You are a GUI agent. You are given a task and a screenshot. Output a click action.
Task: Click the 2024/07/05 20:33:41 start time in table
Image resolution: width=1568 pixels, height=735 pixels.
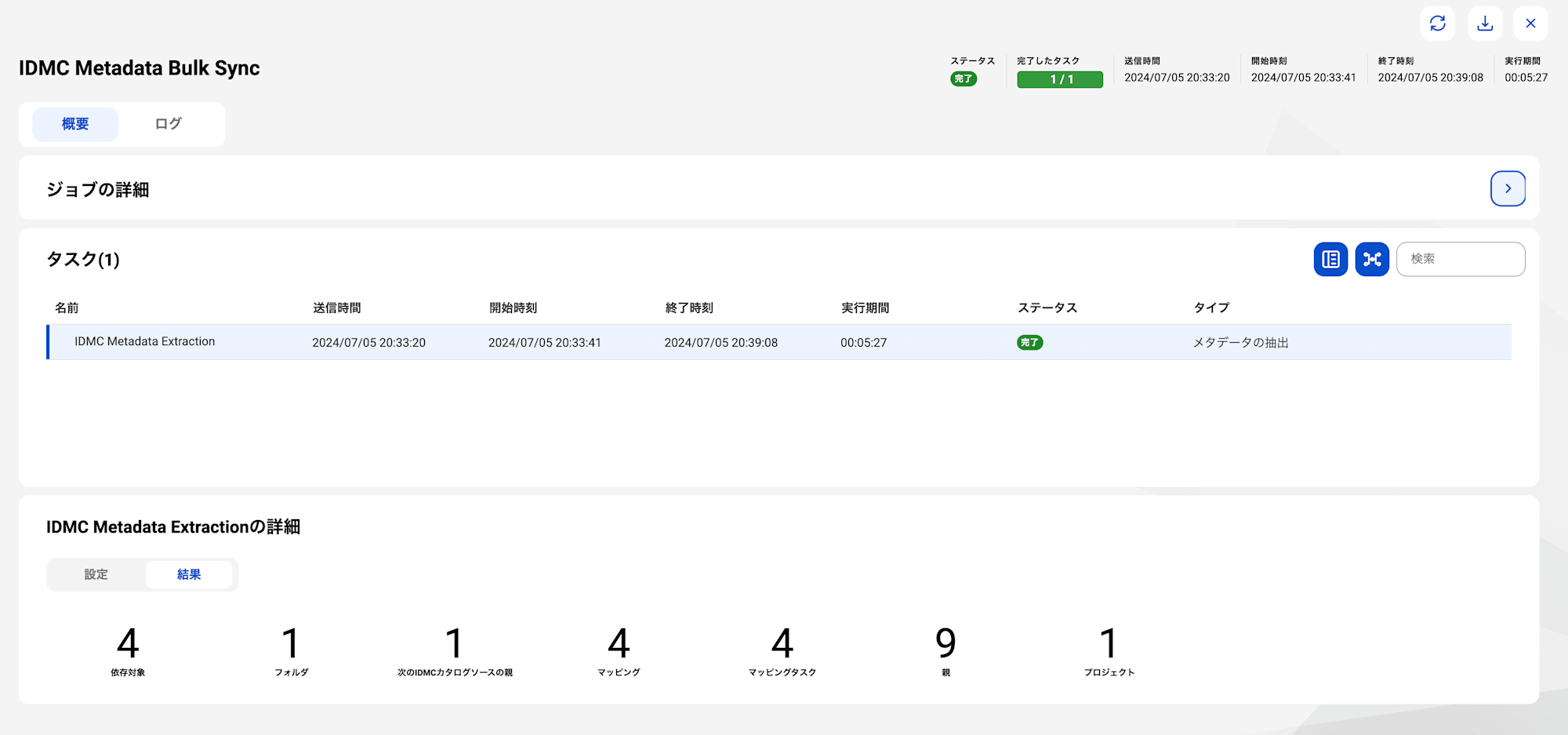(x=545, y=342)
